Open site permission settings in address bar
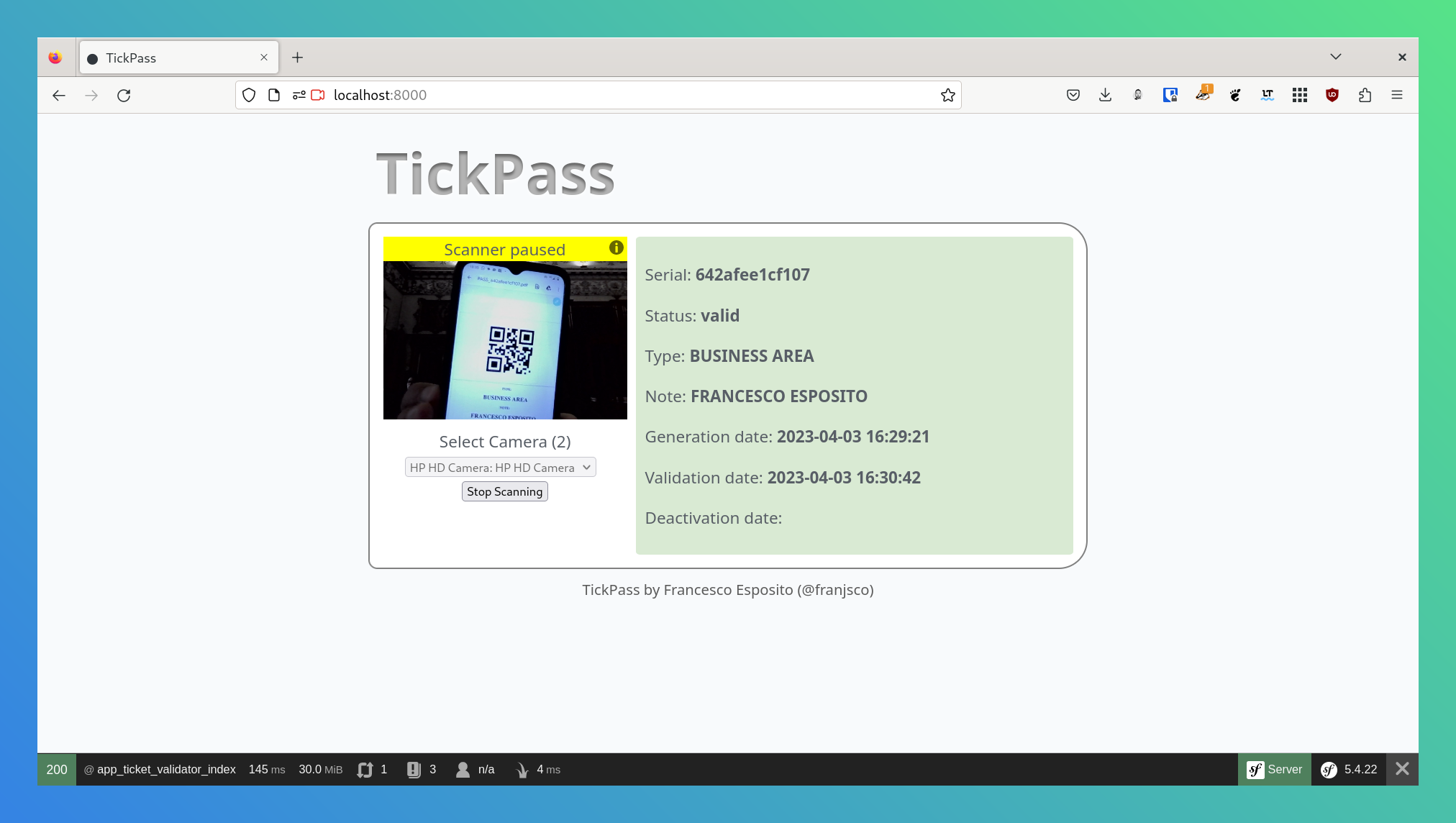 (299, 94)
